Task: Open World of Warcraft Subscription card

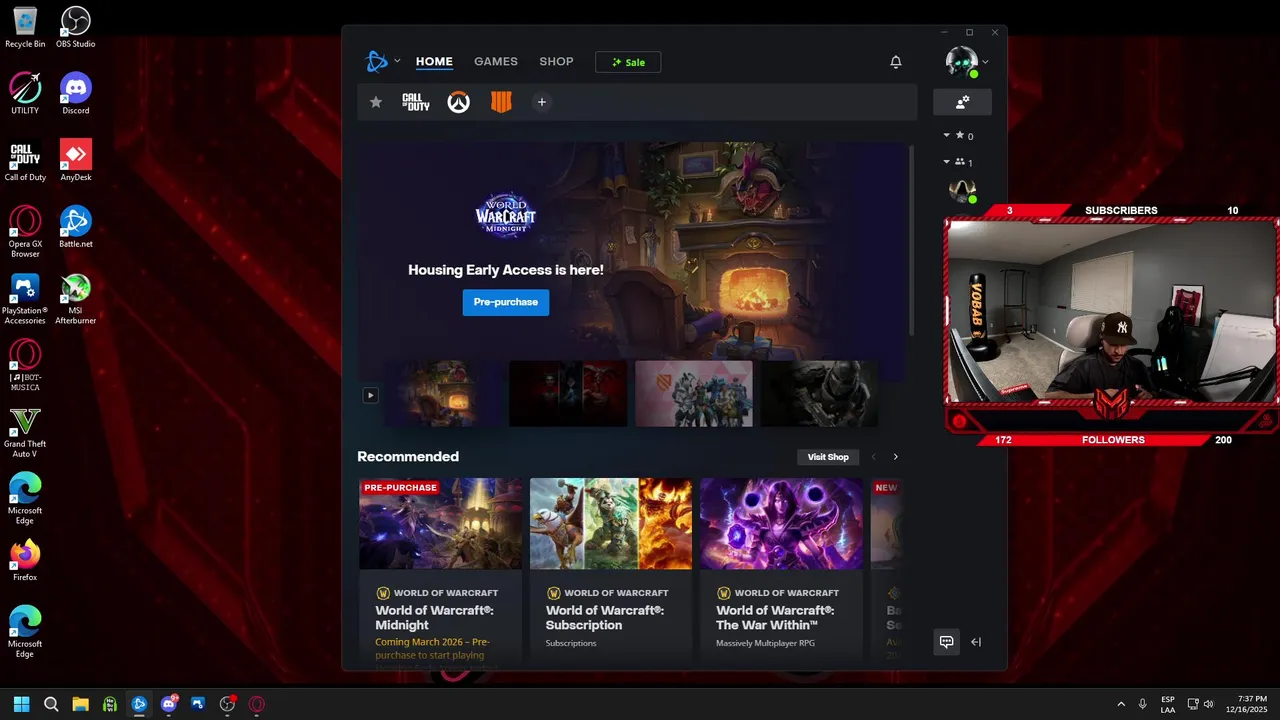Action: tap(611, 575)
